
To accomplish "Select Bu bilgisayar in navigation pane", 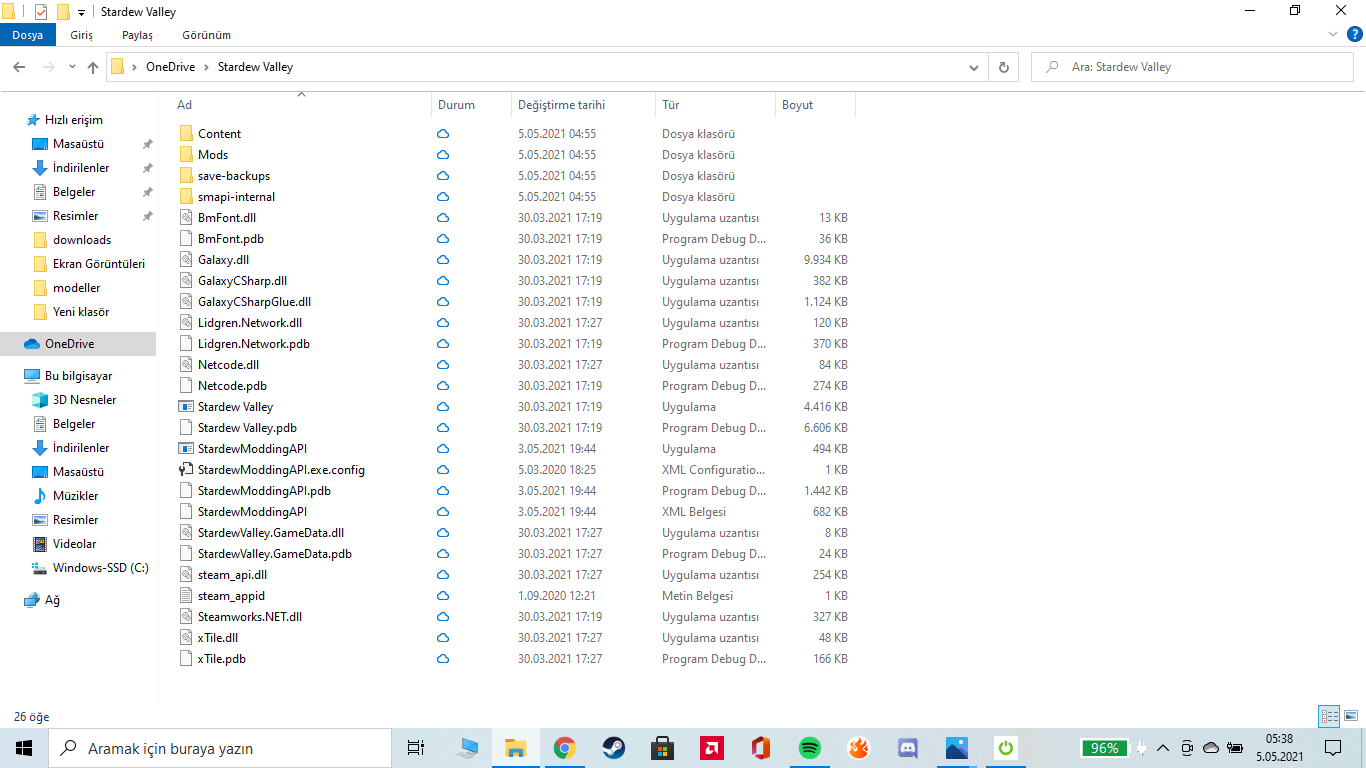I will [78, 376].
